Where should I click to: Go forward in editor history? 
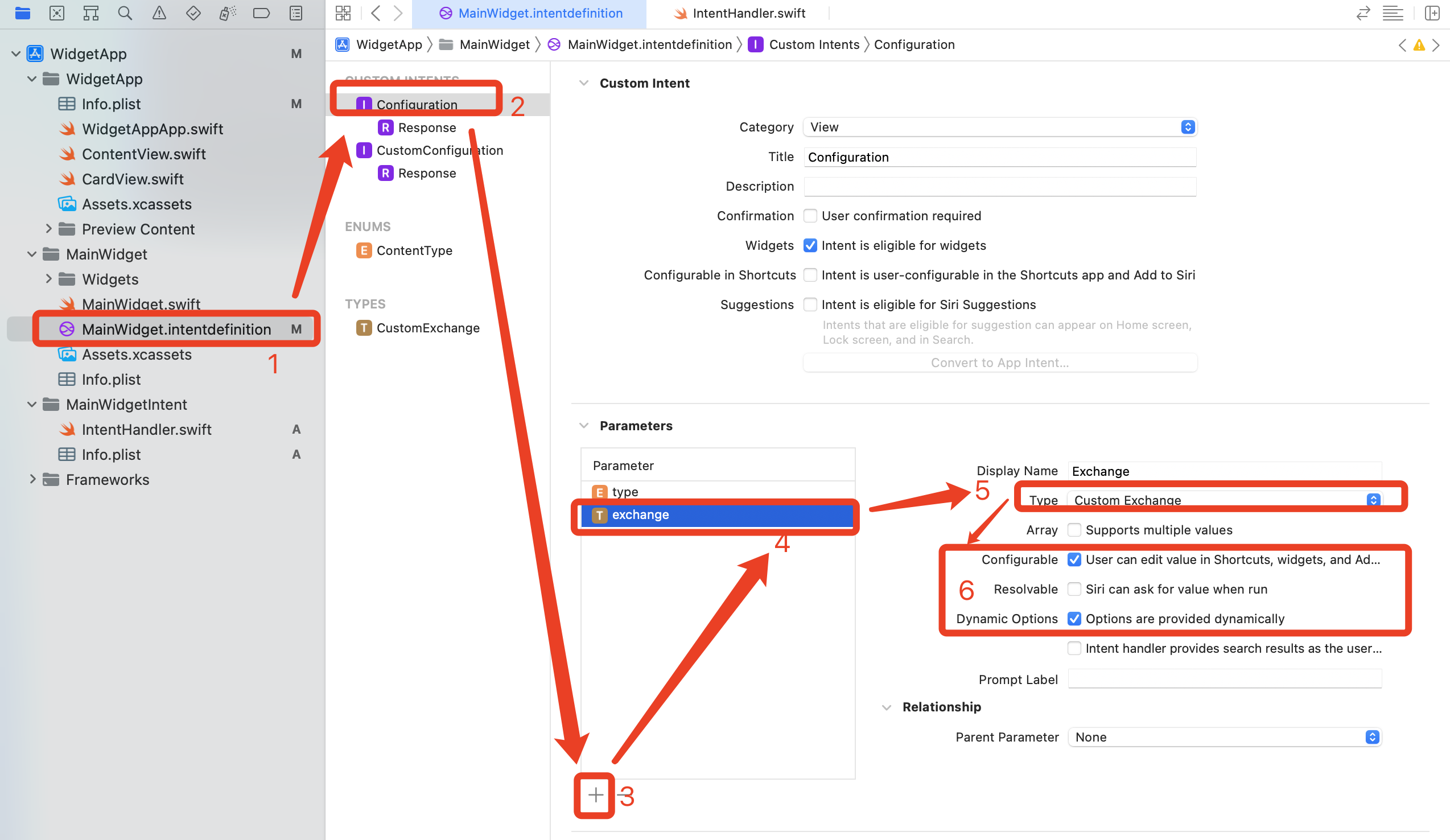[398, 13]
